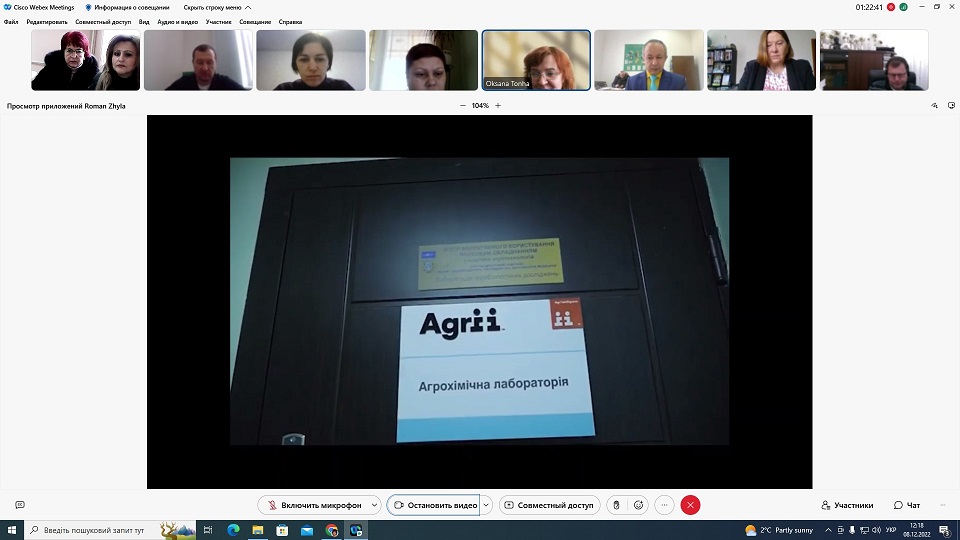
Task: Open notification center icon
Action: pyautogui.click(x=945, y=530)
